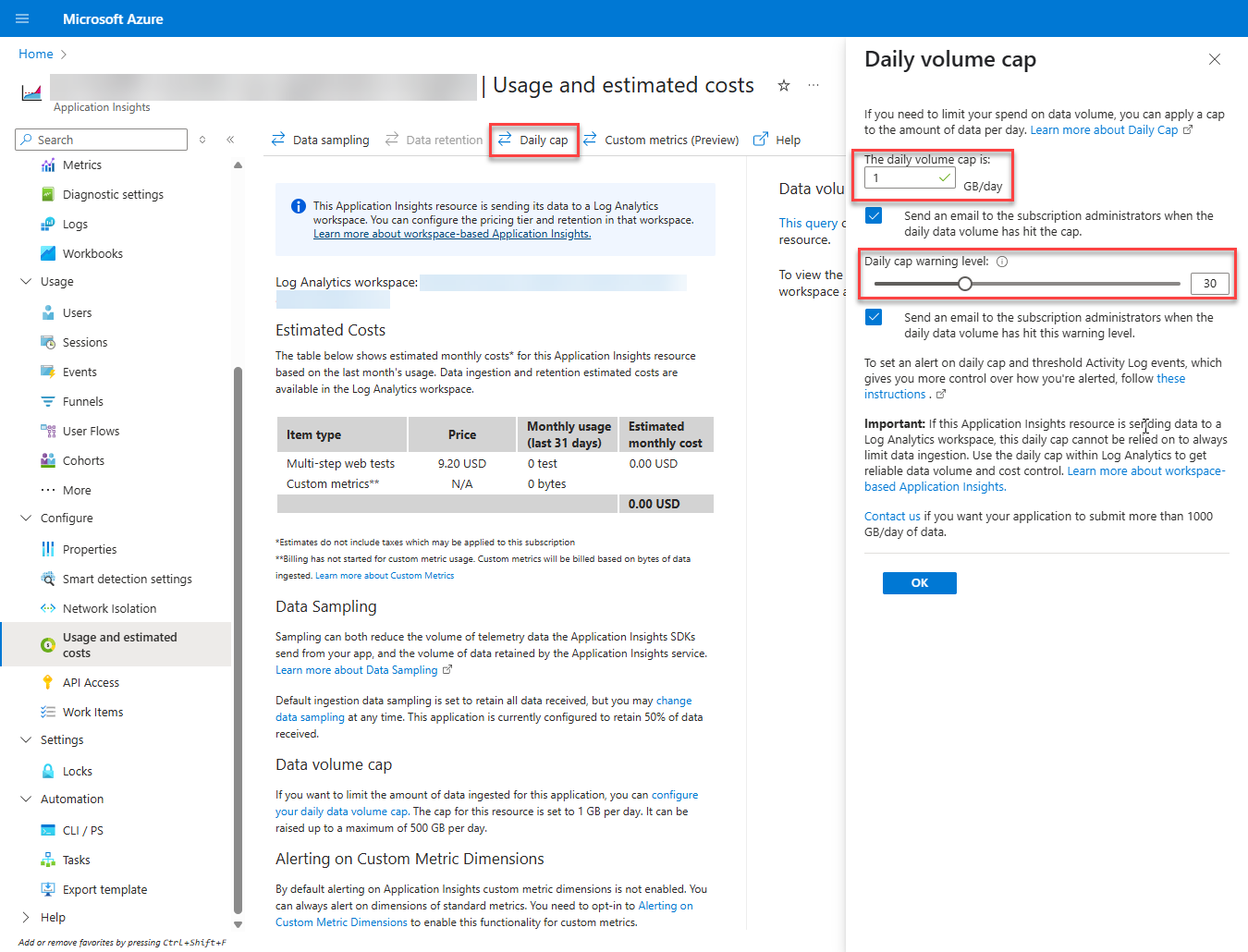The width and height of the screenshot is (1248, 952).
Task: Open Learn more about Daily Cap link
Action: coord(1112,130)
